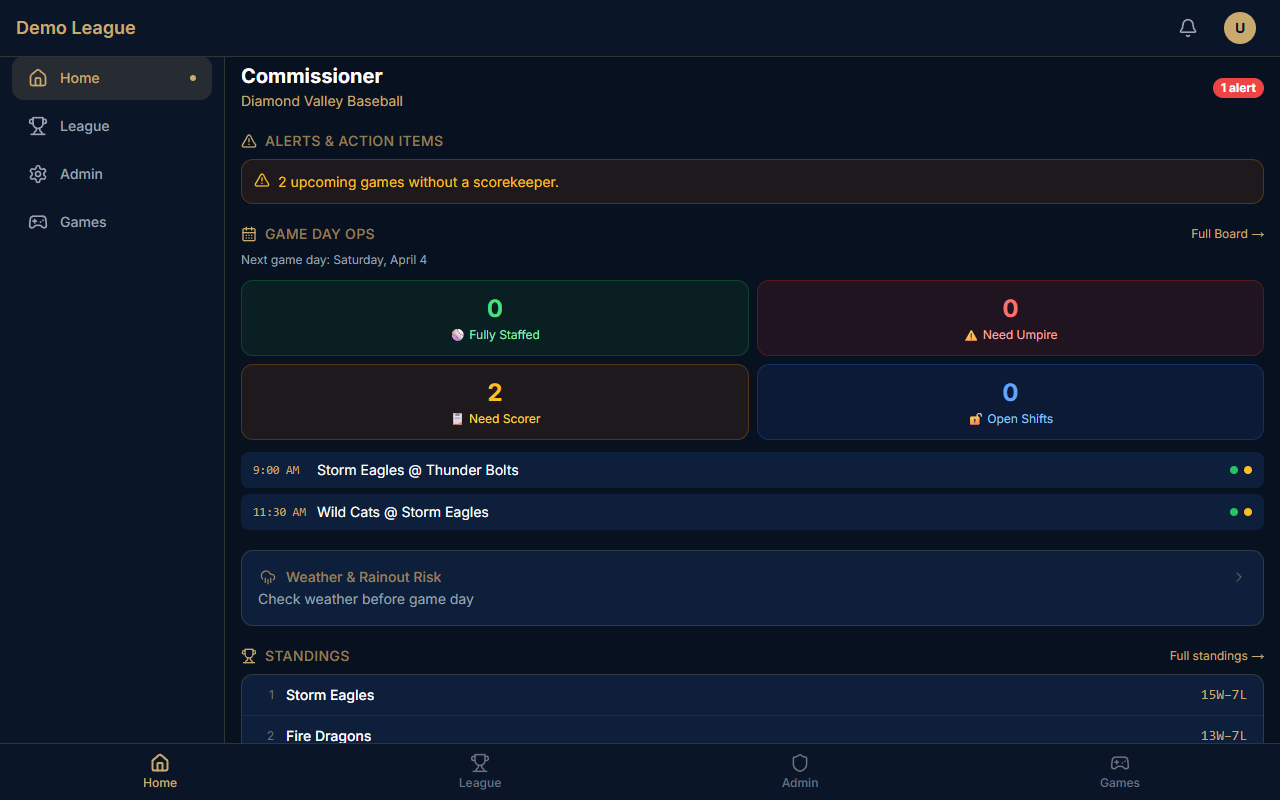Click the red 1 alert badge

point(1238,87)
